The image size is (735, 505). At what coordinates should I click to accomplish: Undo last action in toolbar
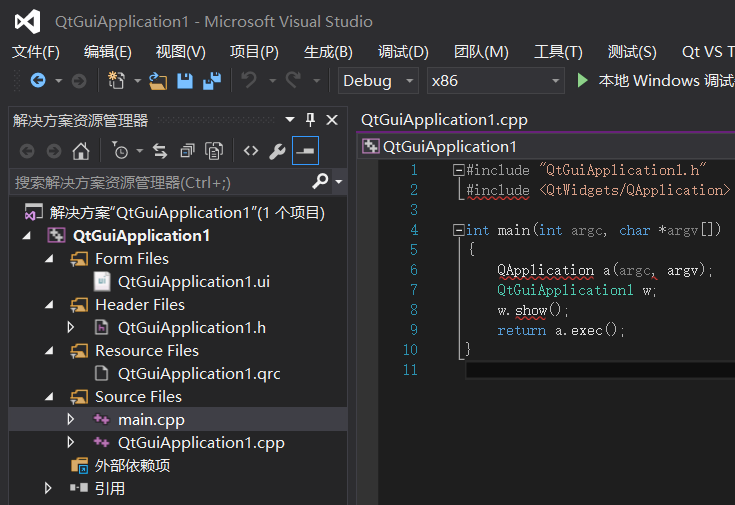coord(249,80)
